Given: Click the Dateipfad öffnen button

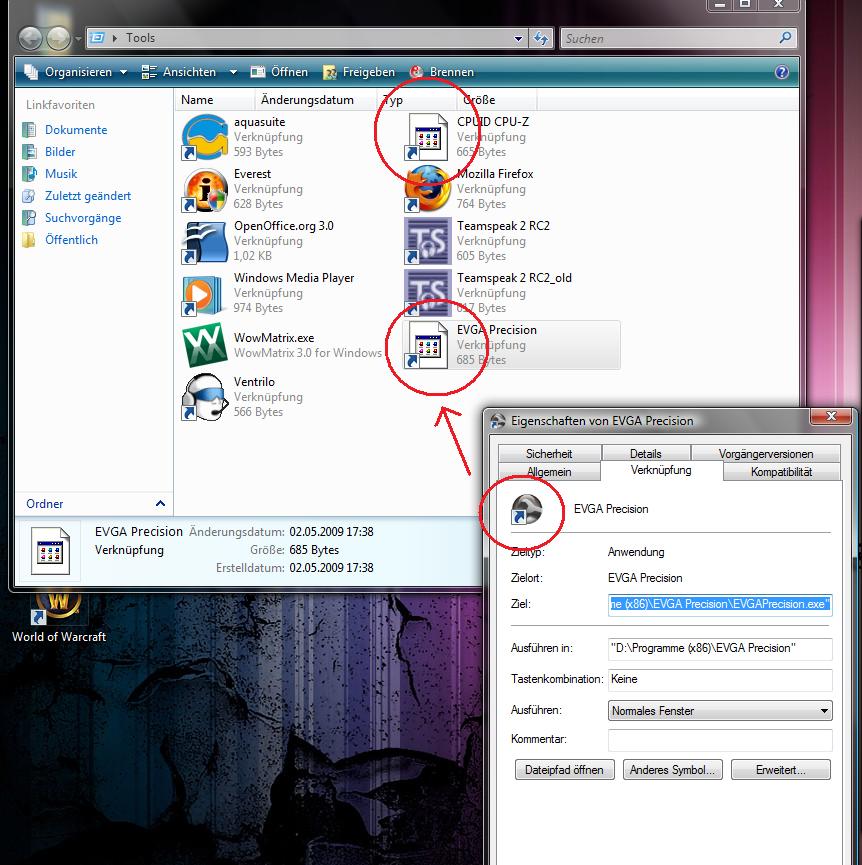Looking at the screenshot, I should coord(564,770).
